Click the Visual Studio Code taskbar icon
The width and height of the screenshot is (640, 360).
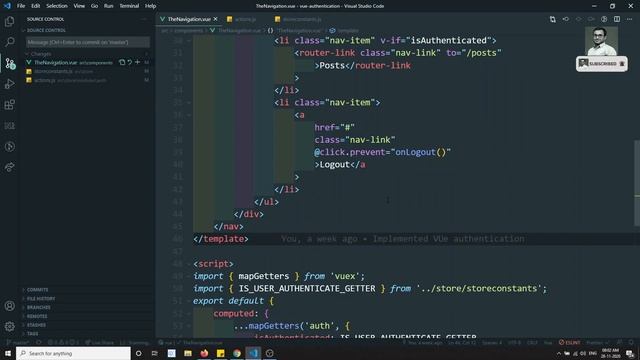click(253, 353)
